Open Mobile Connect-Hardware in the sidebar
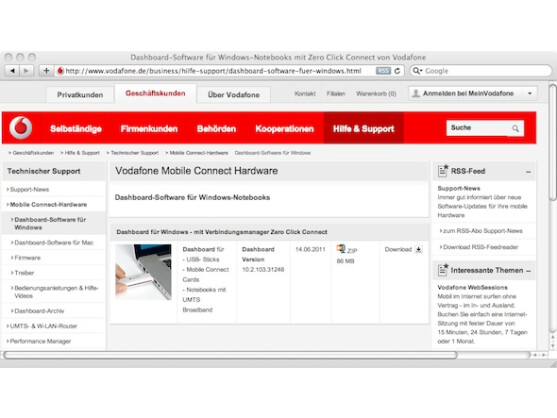557x418 pixels. tap(48, 205)
